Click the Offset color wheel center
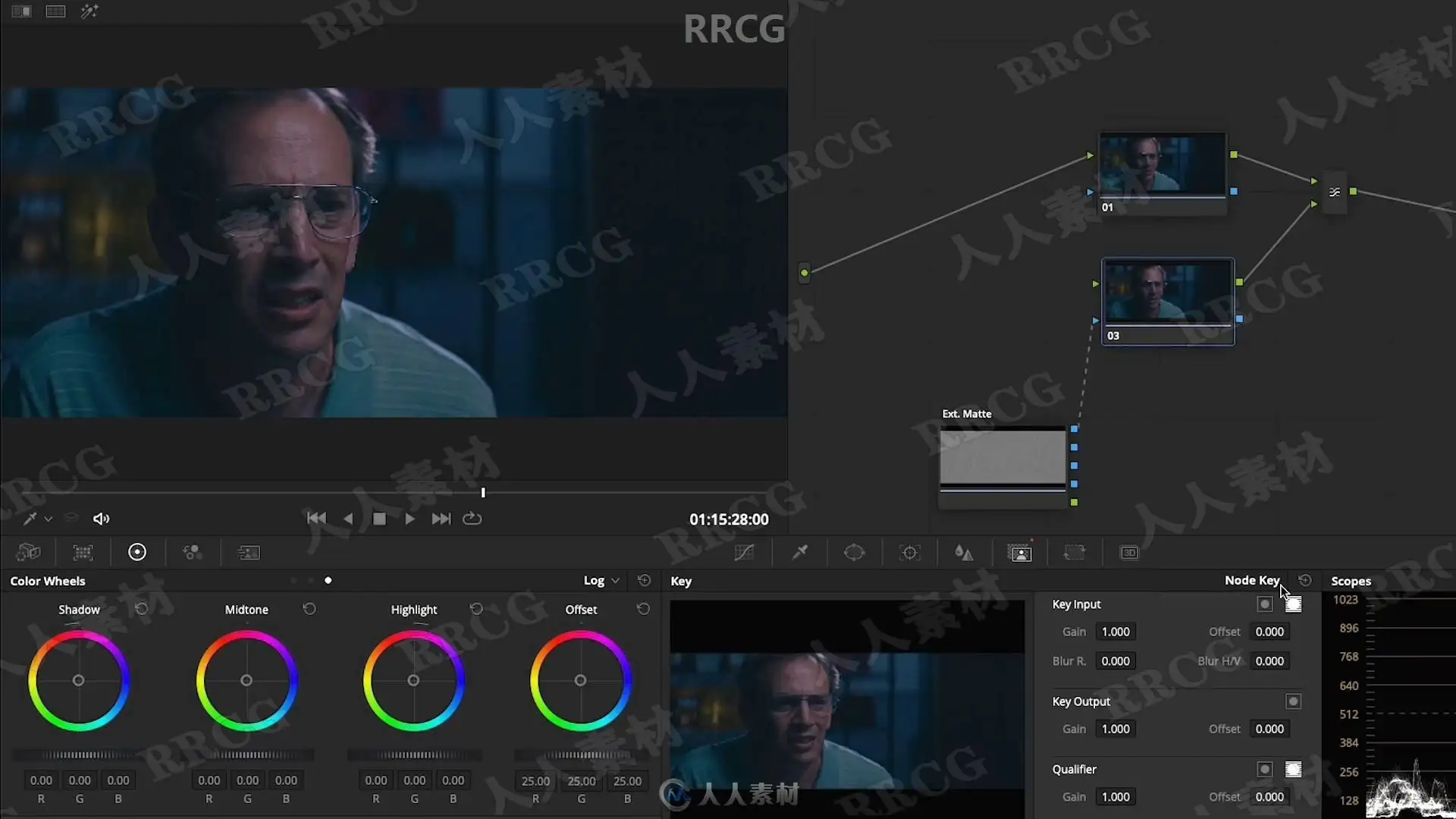 point(580,680)
